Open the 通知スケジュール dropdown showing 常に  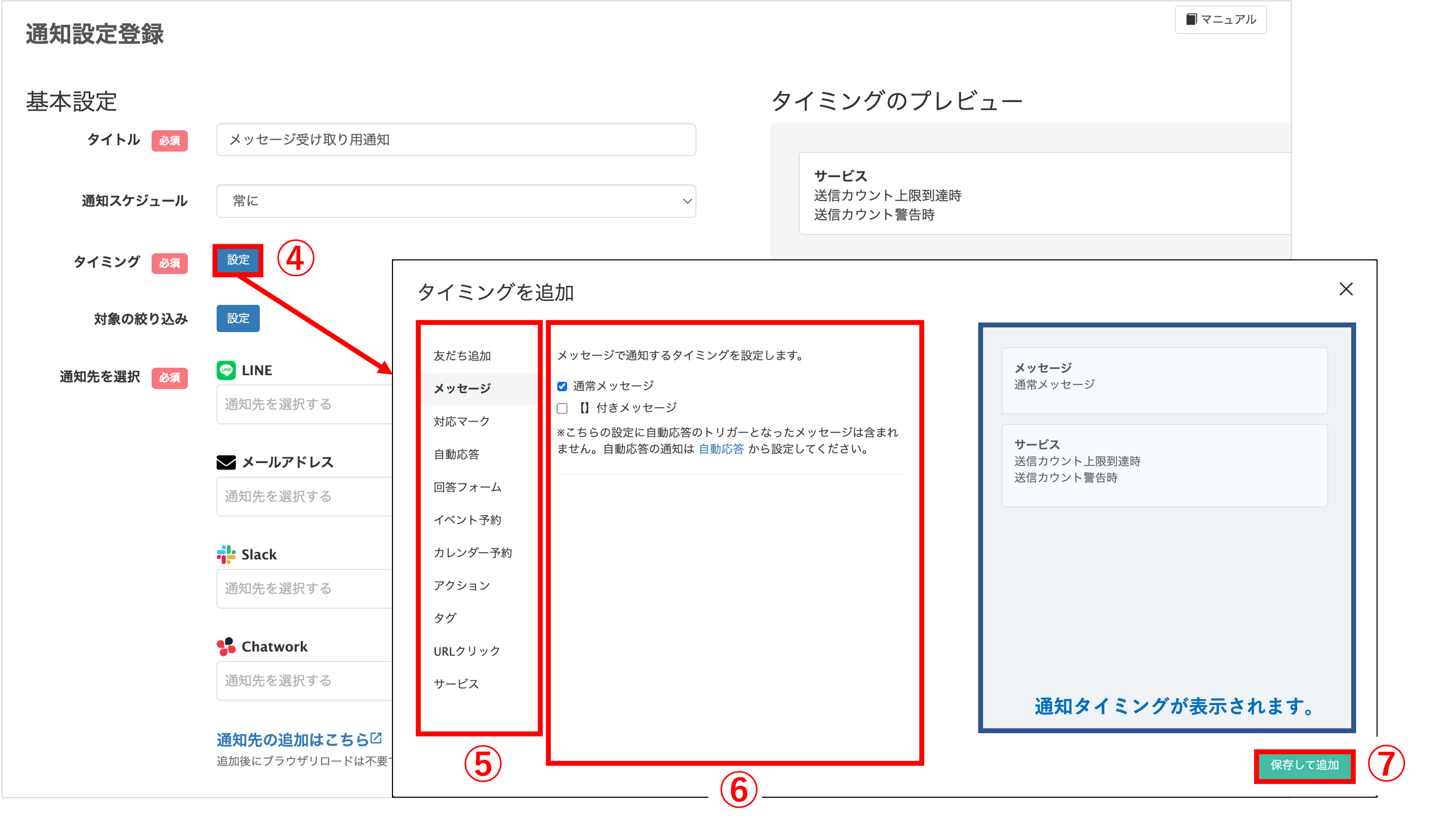click(x=456, y=201)
